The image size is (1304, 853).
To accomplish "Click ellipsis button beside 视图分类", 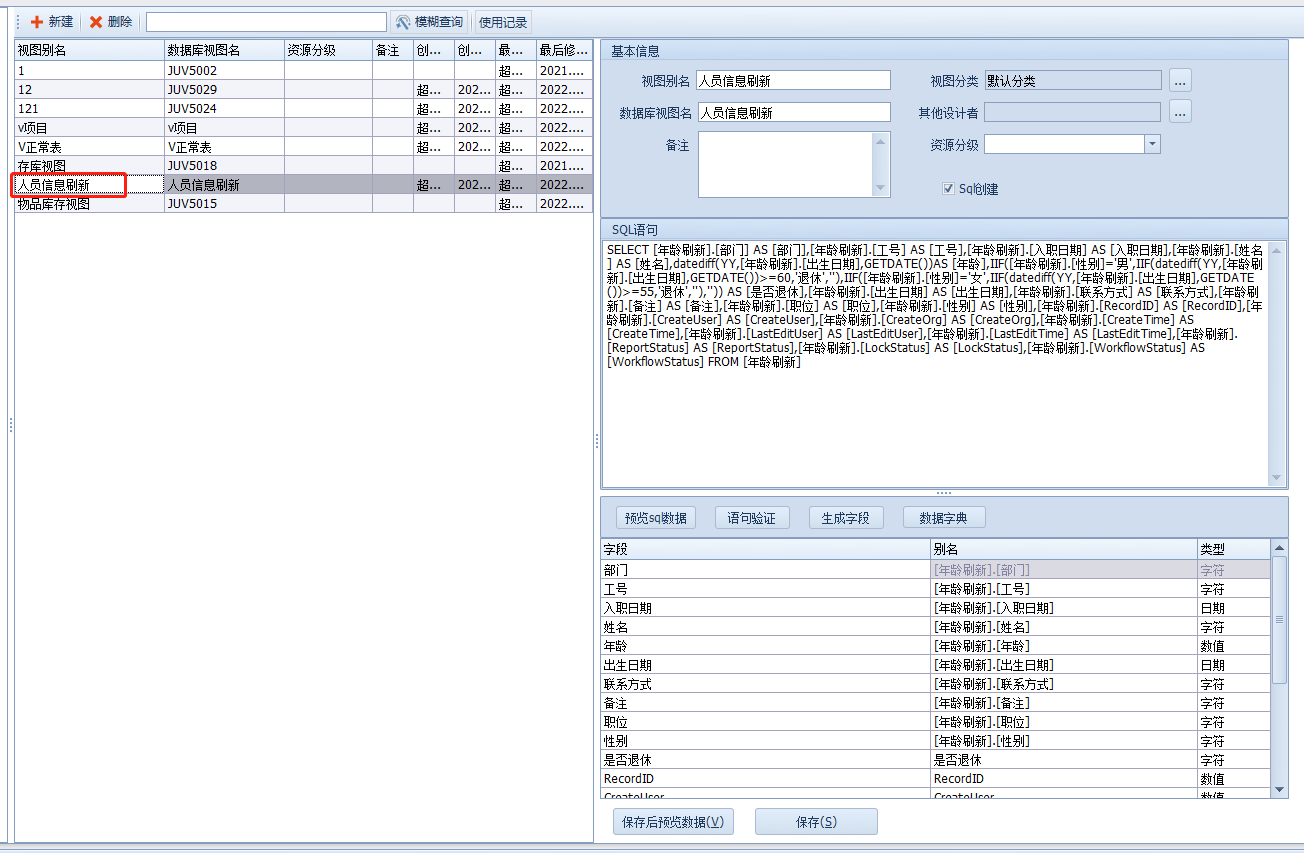I will [1180, 80].
